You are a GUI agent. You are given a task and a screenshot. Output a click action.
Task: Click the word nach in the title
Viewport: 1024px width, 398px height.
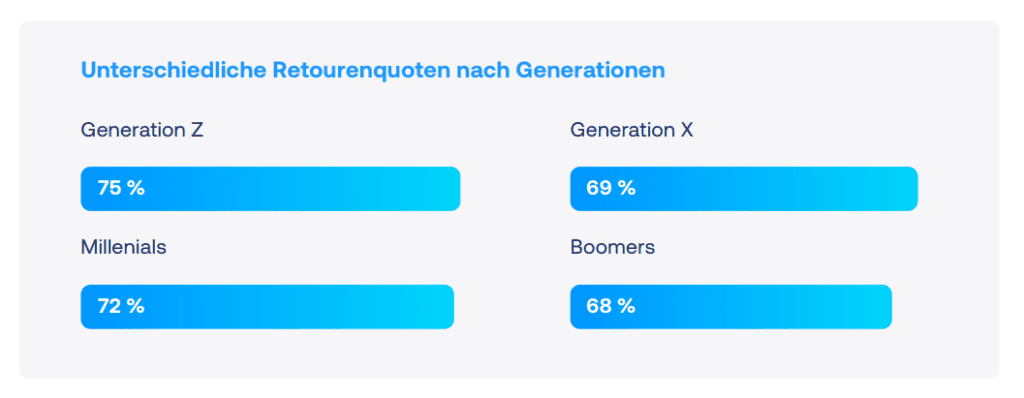click(483, 70)
